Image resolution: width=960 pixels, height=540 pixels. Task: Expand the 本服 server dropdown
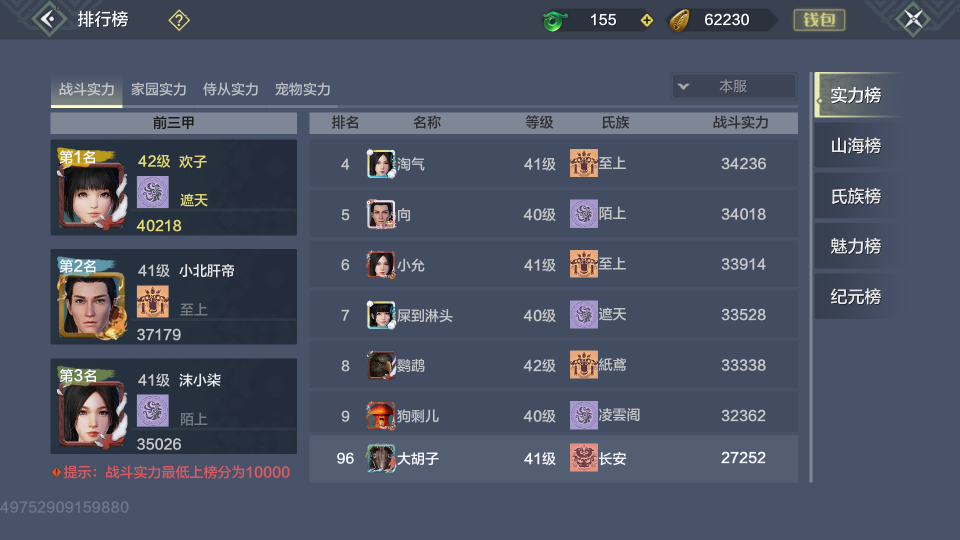(x=733, y=86)
